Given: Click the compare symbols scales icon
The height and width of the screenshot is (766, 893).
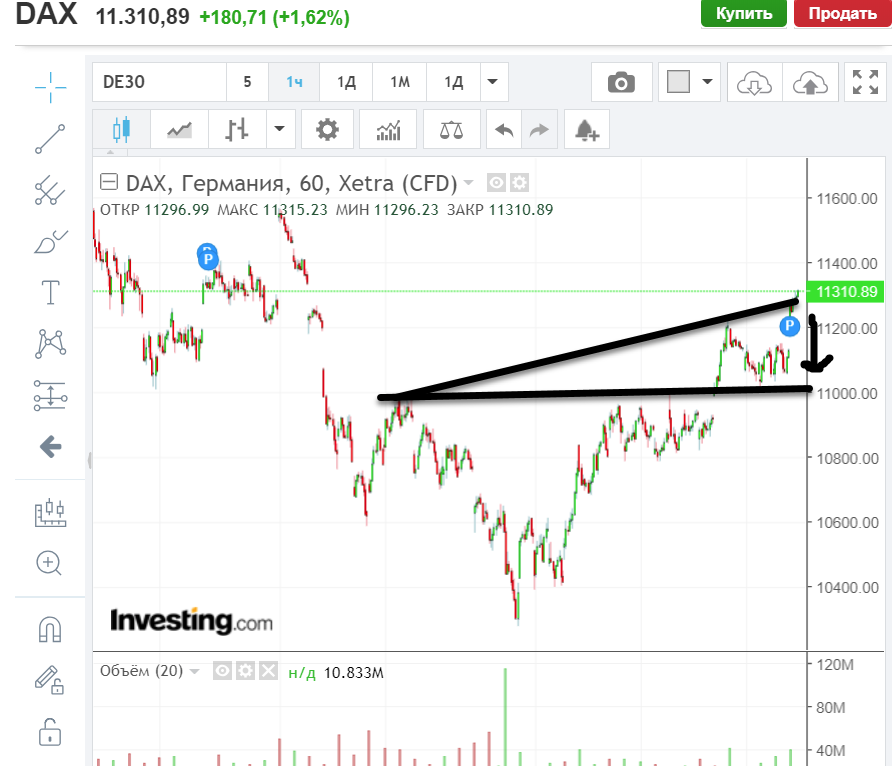Looking at the screenshot, I should (451, 129).
